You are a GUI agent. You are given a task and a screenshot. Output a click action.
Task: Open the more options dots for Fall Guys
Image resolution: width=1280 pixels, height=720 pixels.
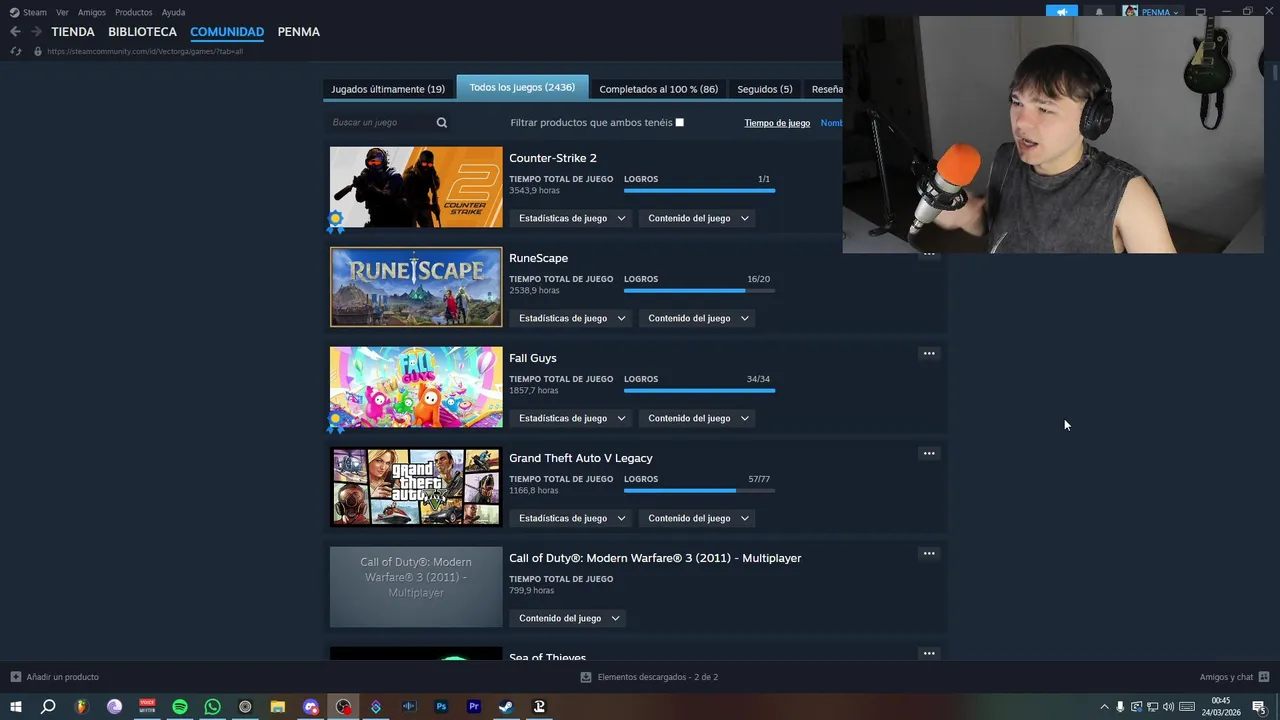click(929, 353)
